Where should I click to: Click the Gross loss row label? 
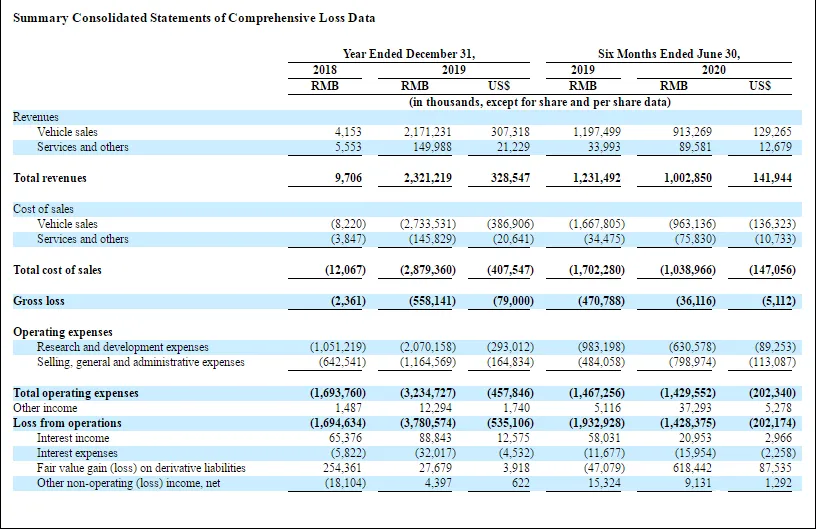click(39, 301)
